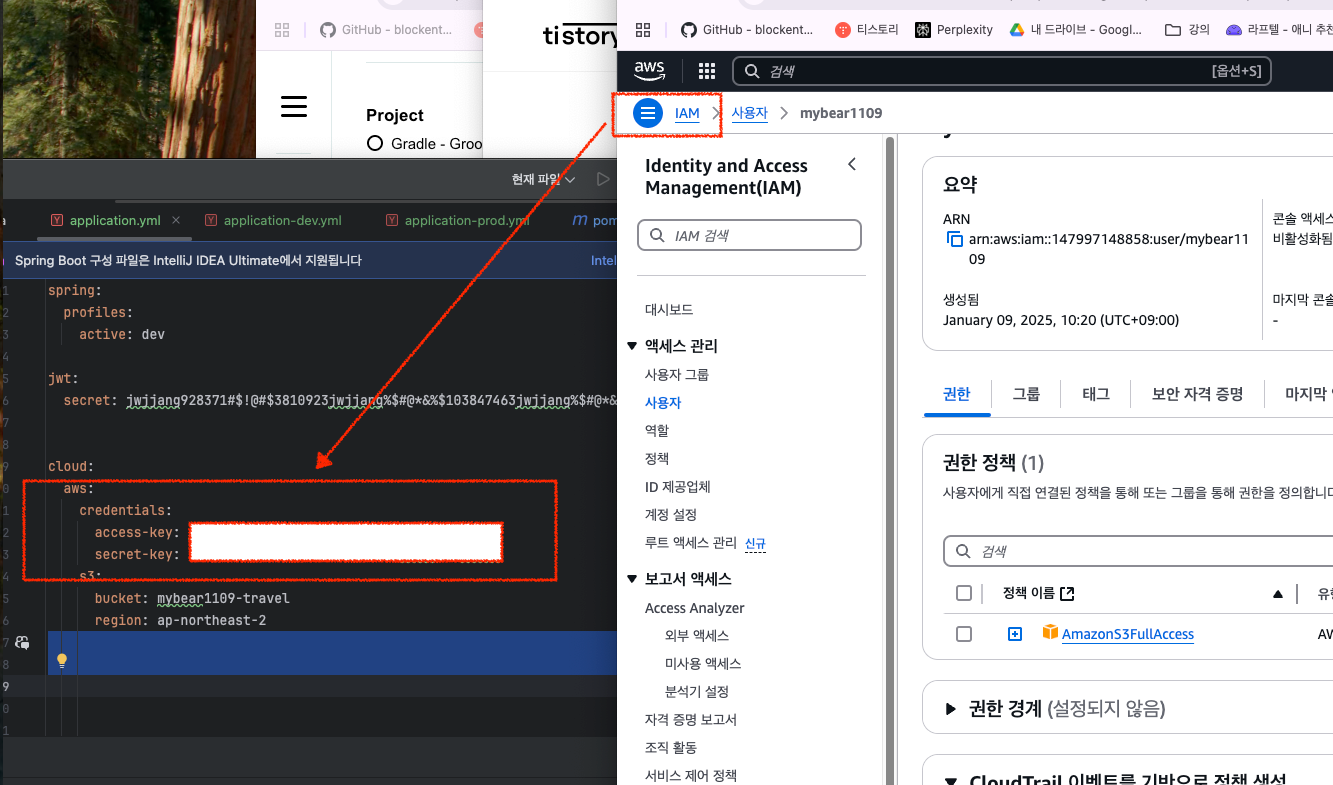The width and height of the screenshot is (1333, 785).
Task: Open 정책 in the IAM sidebar
Action: pos(657,458)
